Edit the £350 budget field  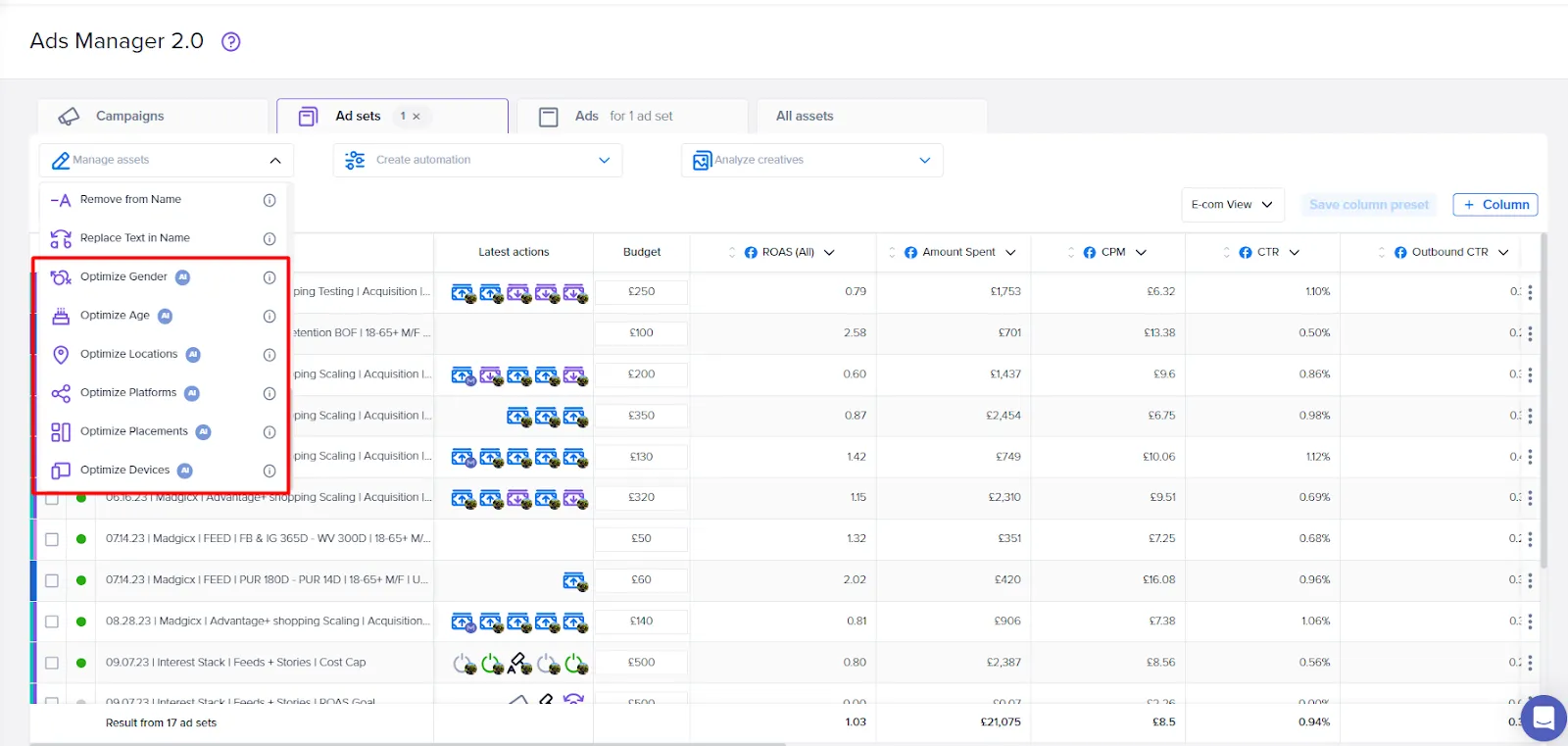tap(642, 416)
